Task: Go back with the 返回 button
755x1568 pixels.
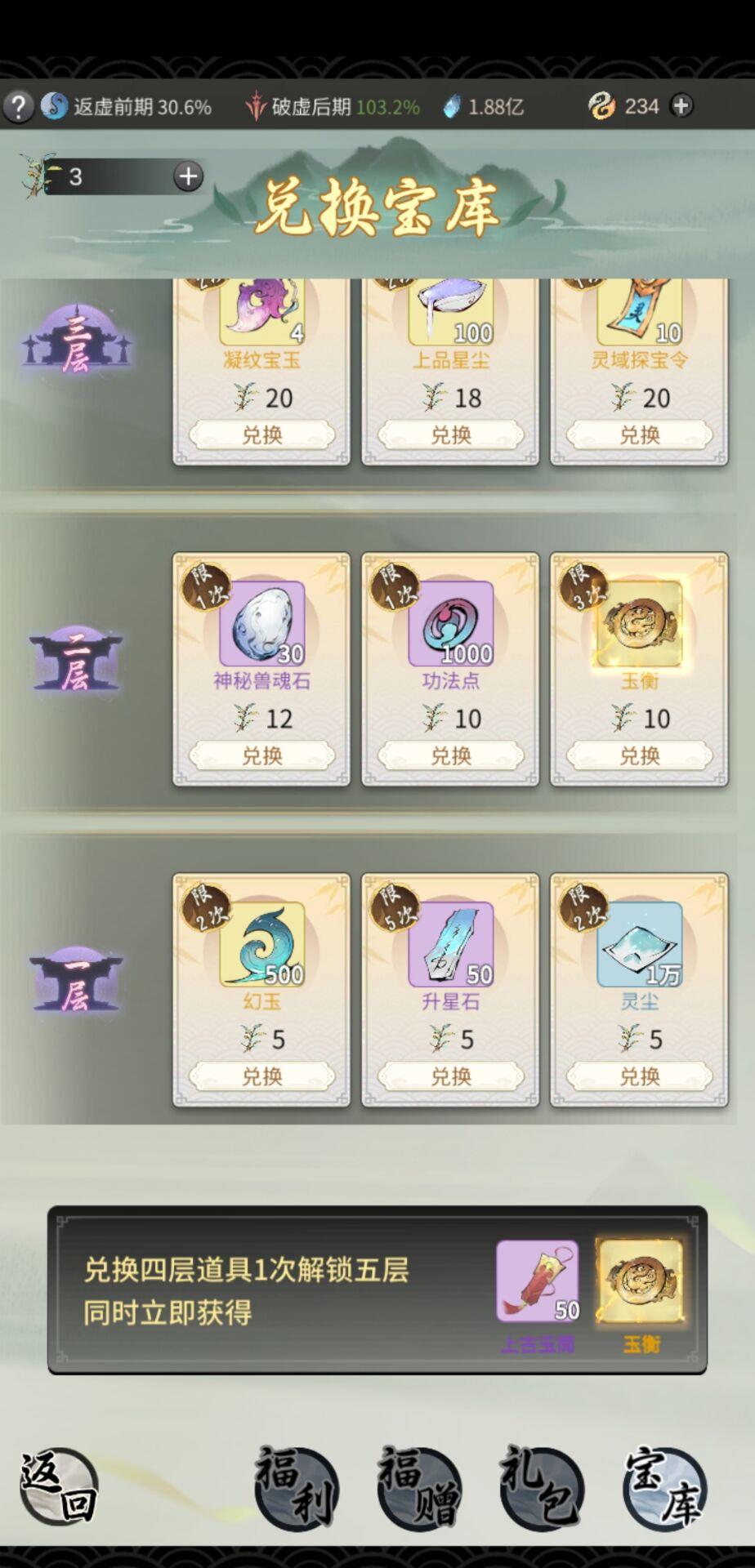Action: click(59, 1486)
